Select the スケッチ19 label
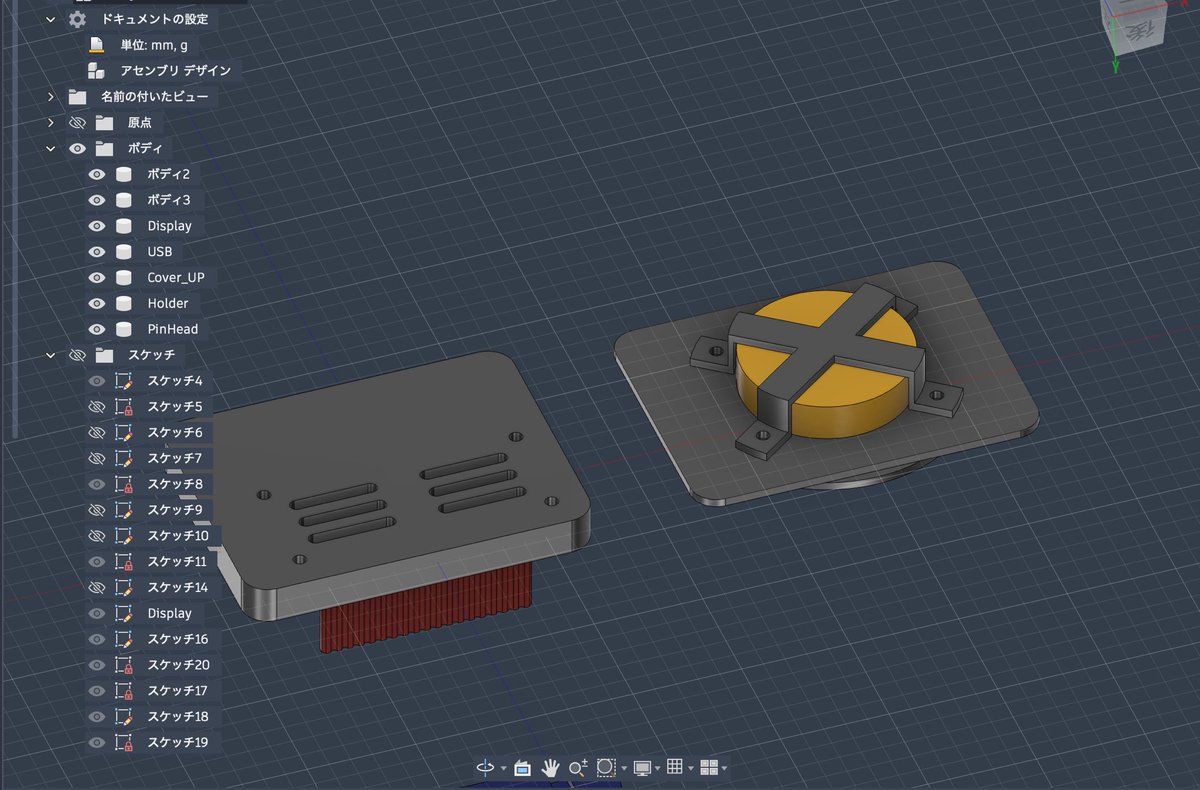 pyautogui.click(x=178, y=743)
